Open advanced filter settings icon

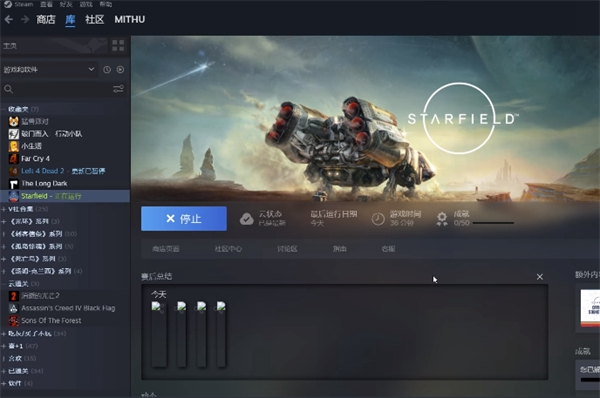click(x=118, y=89)
